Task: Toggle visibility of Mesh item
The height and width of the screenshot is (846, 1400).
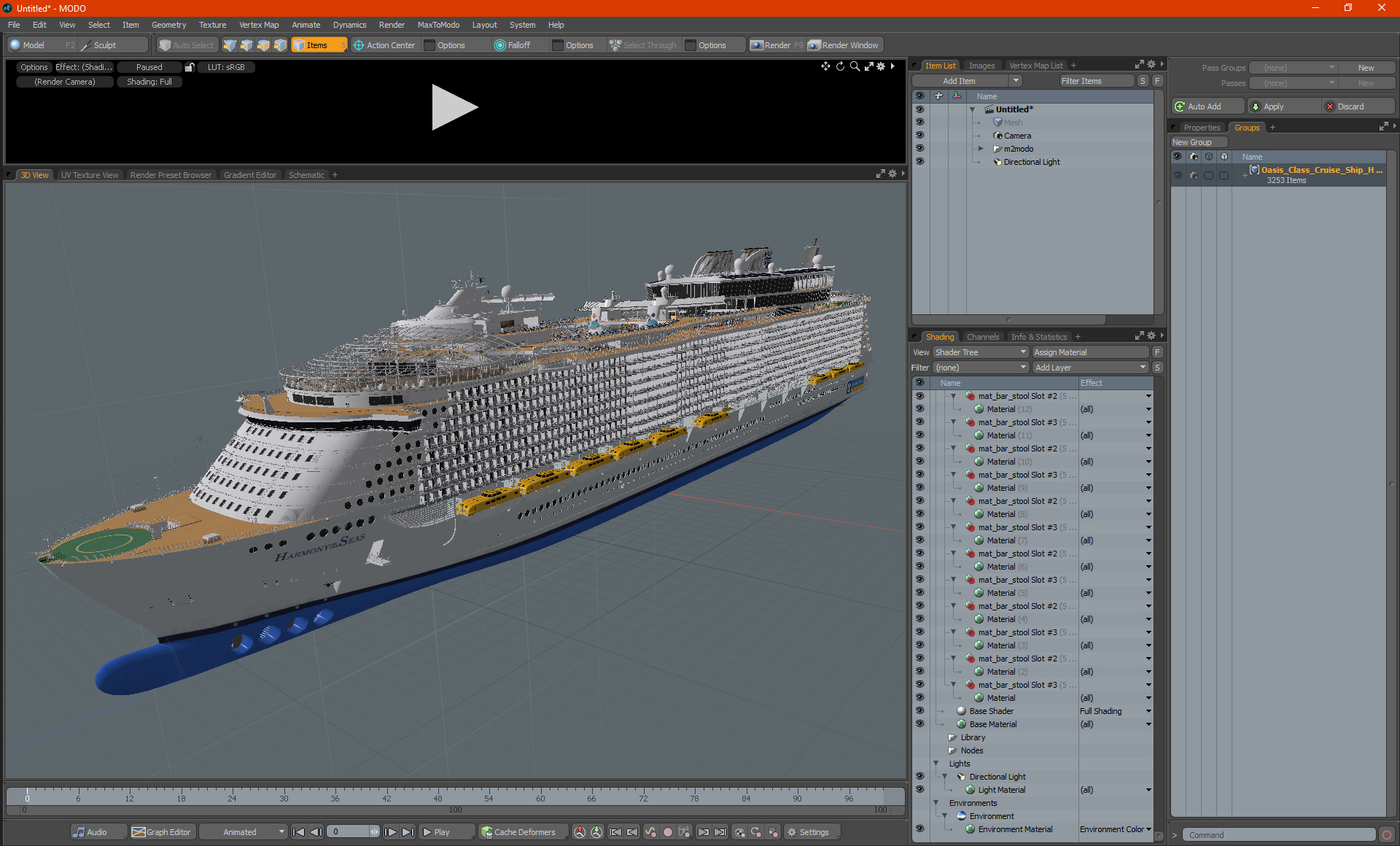Action: click(919, 123)
